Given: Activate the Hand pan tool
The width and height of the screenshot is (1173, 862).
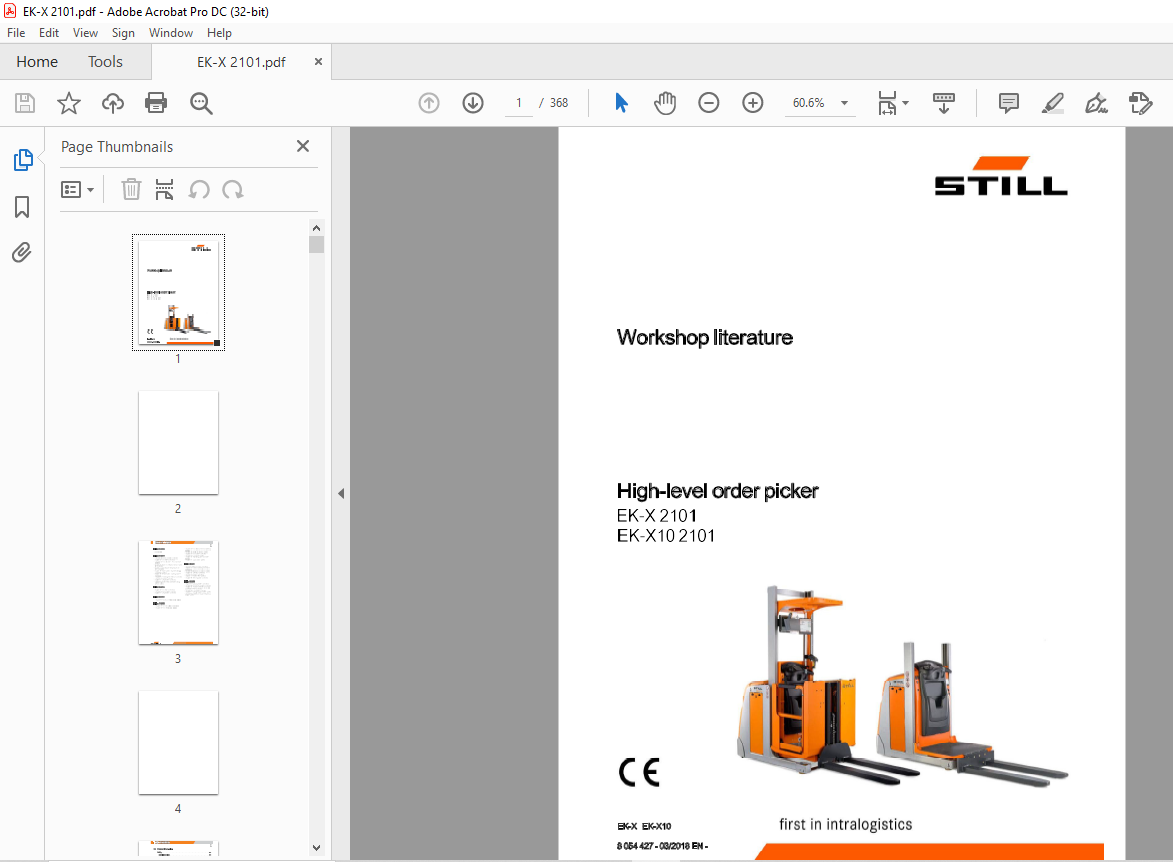Looking at the screenshot, I should tap(664, 103).
